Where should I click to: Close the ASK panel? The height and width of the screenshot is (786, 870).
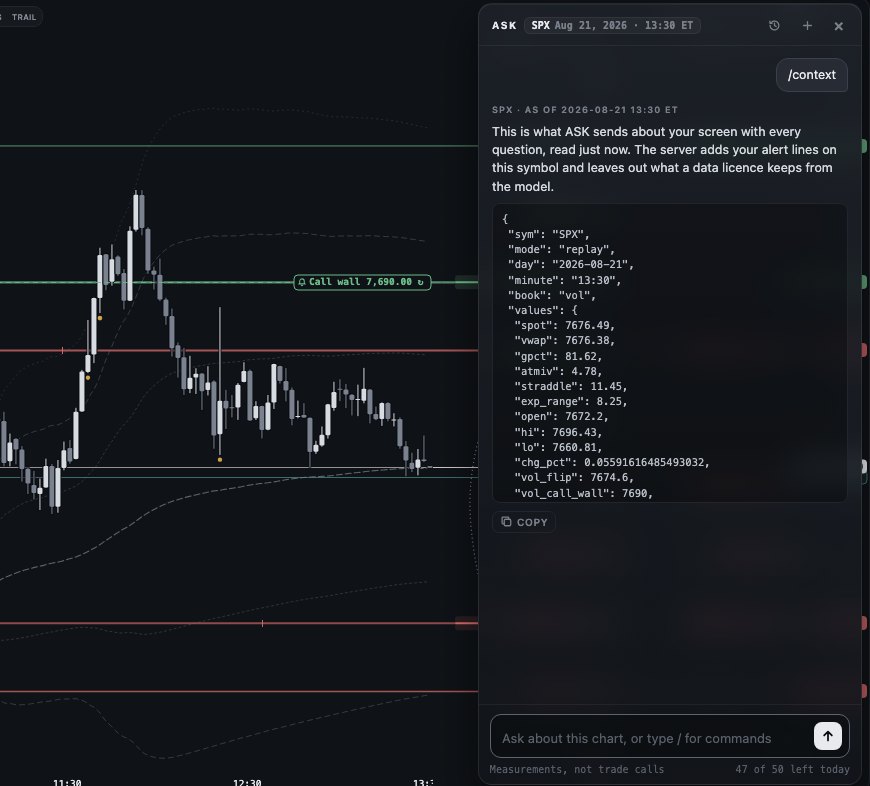[x=838, y=26]
